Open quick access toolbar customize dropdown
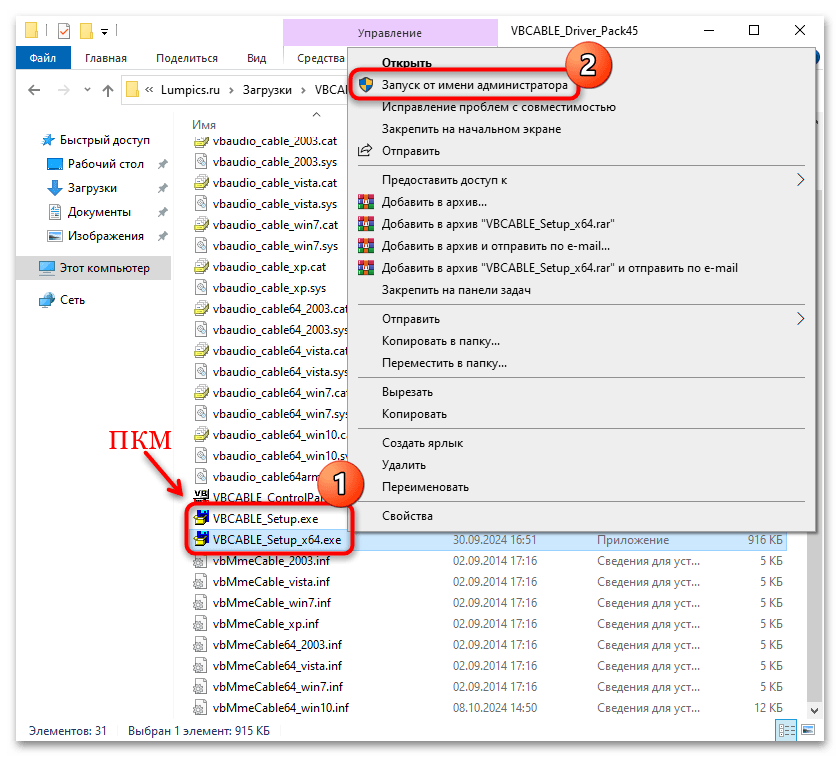 coord(104,32)
